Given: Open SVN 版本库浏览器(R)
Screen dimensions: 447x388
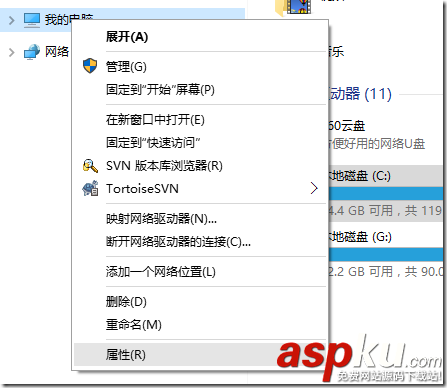Looking at the screenshot, I should pyautogui.click(x=199, y=166).
